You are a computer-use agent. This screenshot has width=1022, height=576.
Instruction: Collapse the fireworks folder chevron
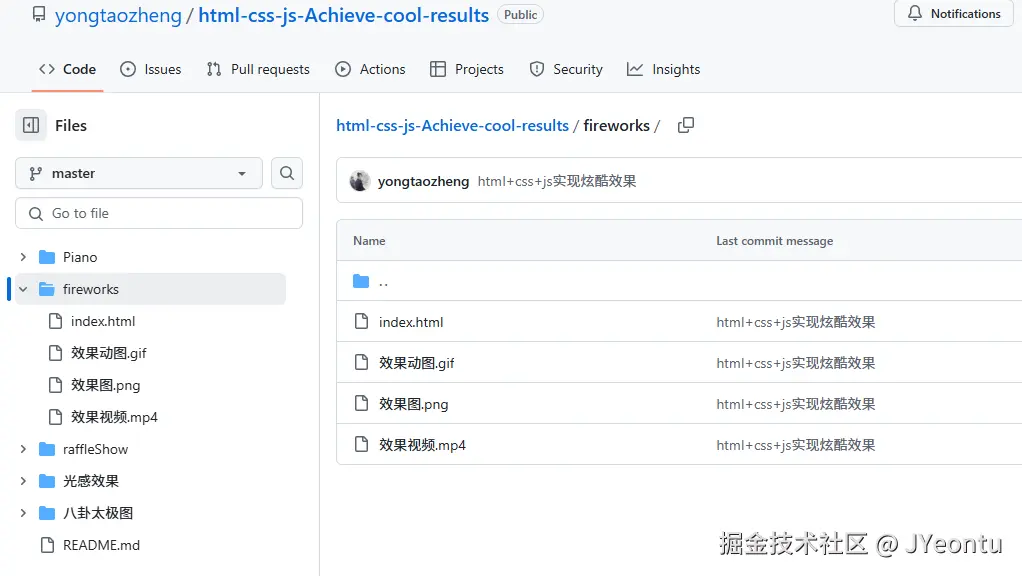coord(23,289)
